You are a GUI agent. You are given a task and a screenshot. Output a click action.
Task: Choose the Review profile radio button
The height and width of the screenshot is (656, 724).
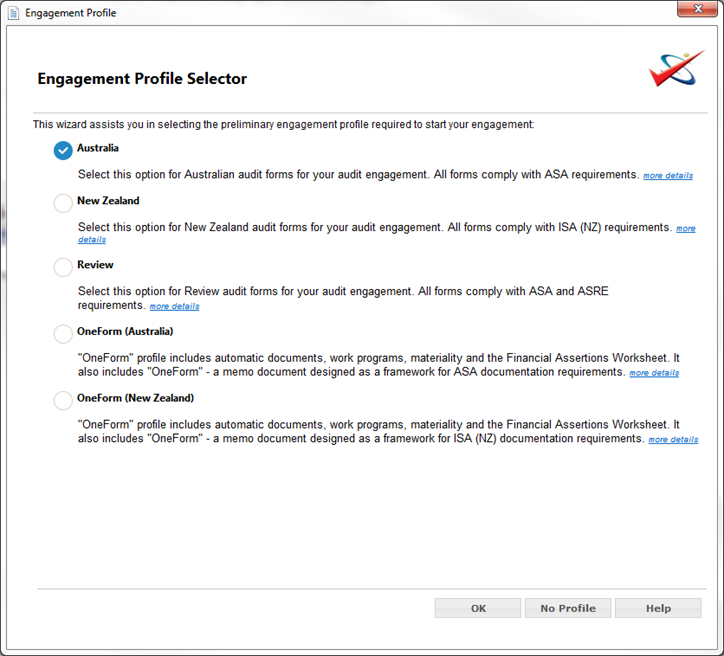point(63,267)
